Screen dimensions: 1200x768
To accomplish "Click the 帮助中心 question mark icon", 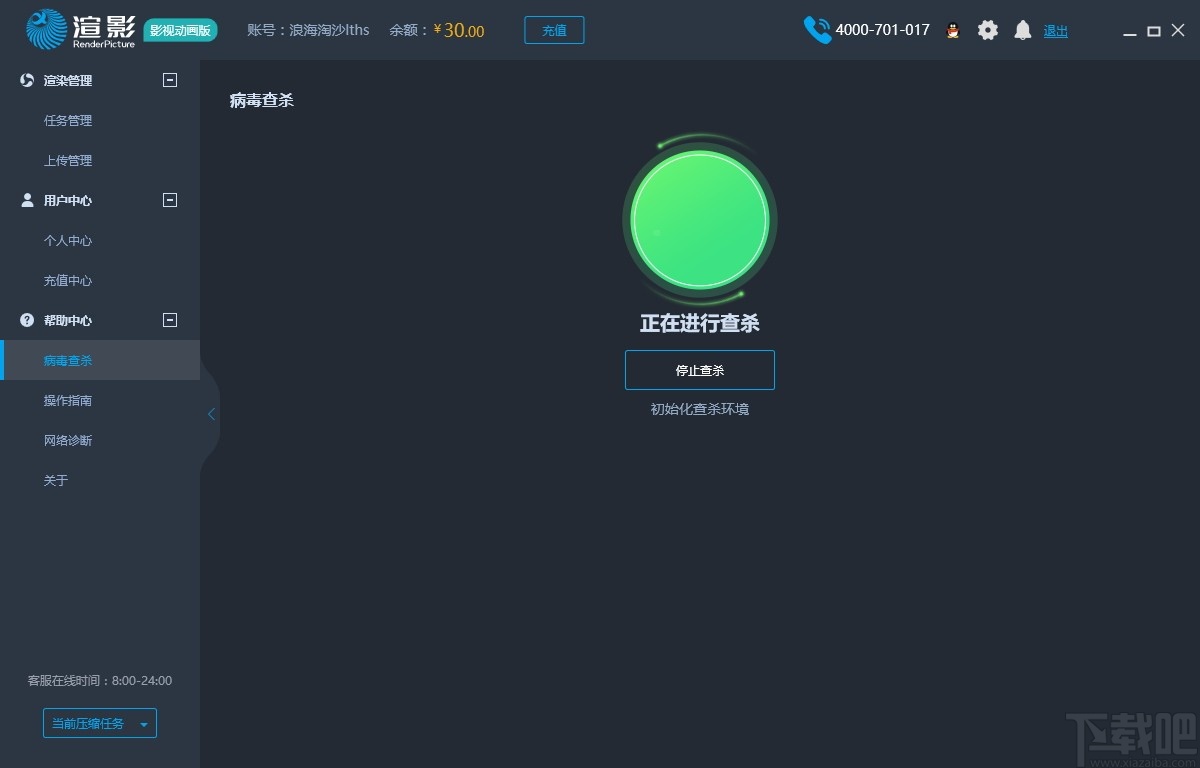I will pos(25,320).
